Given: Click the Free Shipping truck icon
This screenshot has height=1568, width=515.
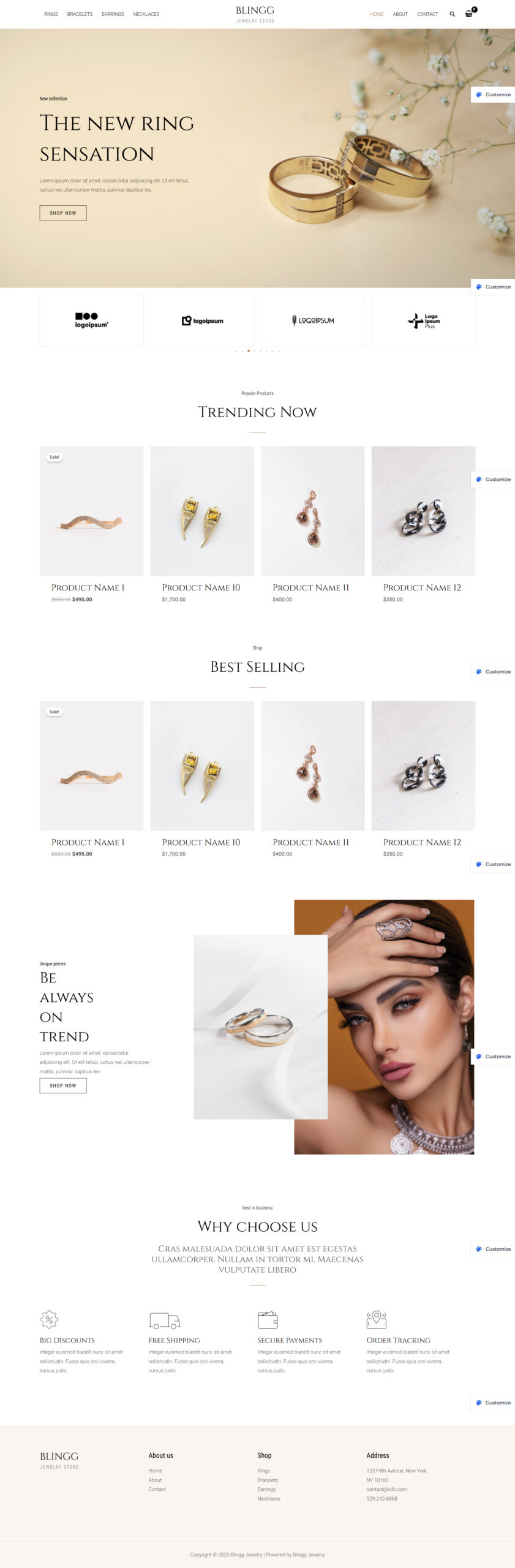Looking at the screenshot, I should coord(164,1320).
